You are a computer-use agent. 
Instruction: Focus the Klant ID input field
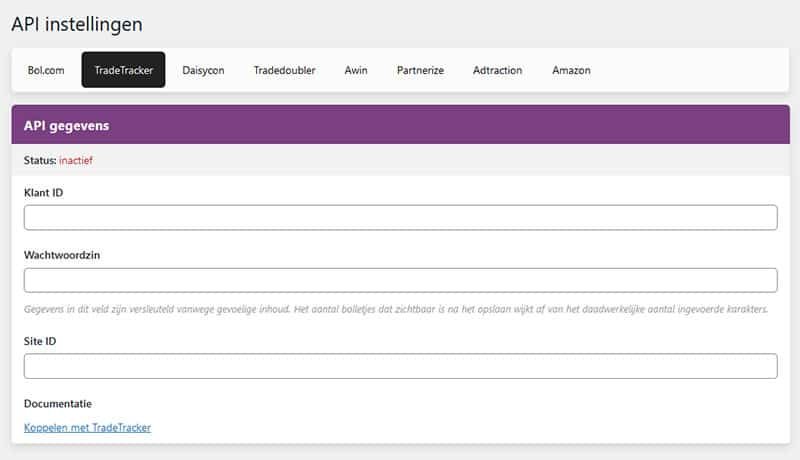[401, 218]
